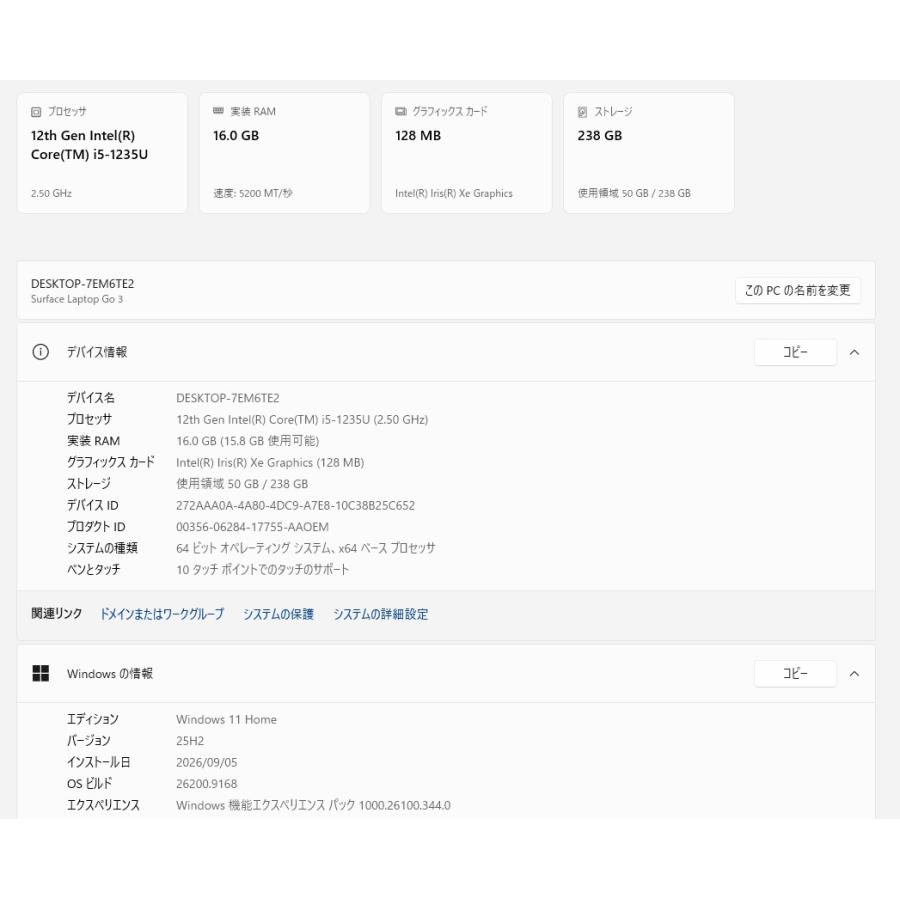The width and height of the screenshot is (900, 900).
Task: Click the エクスペリエンス label
Action: (x=103, y=805)
